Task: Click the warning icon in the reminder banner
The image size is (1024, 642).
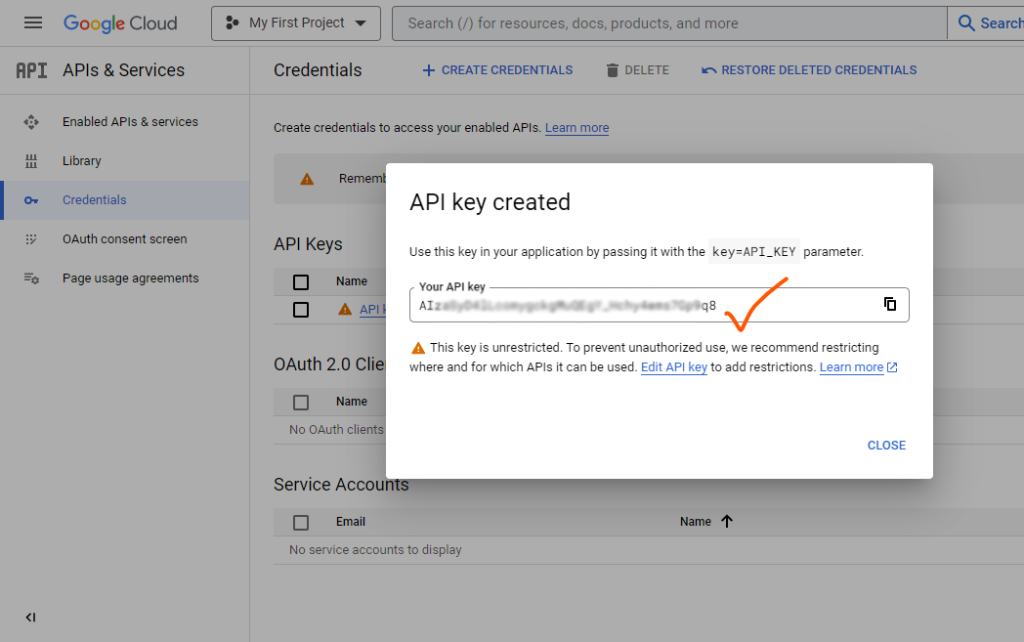Action: point(306,179)
